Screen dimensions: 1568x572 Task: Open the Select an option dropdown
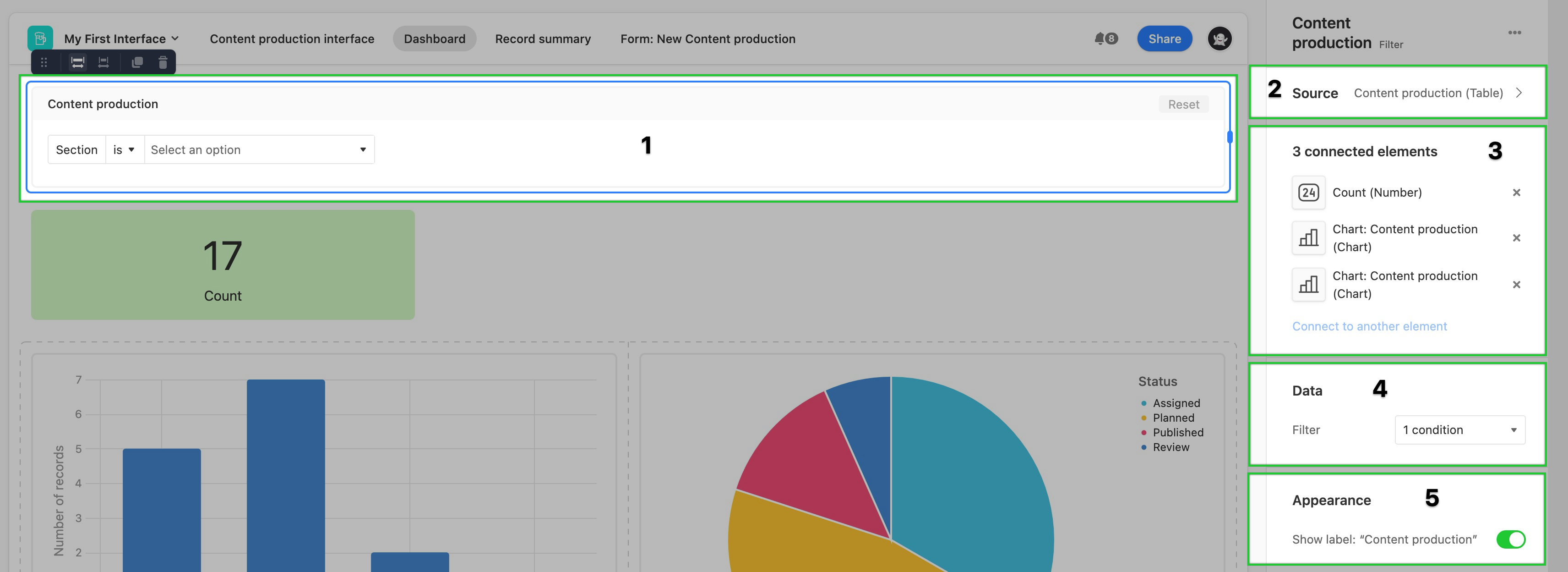pos(259,150)
